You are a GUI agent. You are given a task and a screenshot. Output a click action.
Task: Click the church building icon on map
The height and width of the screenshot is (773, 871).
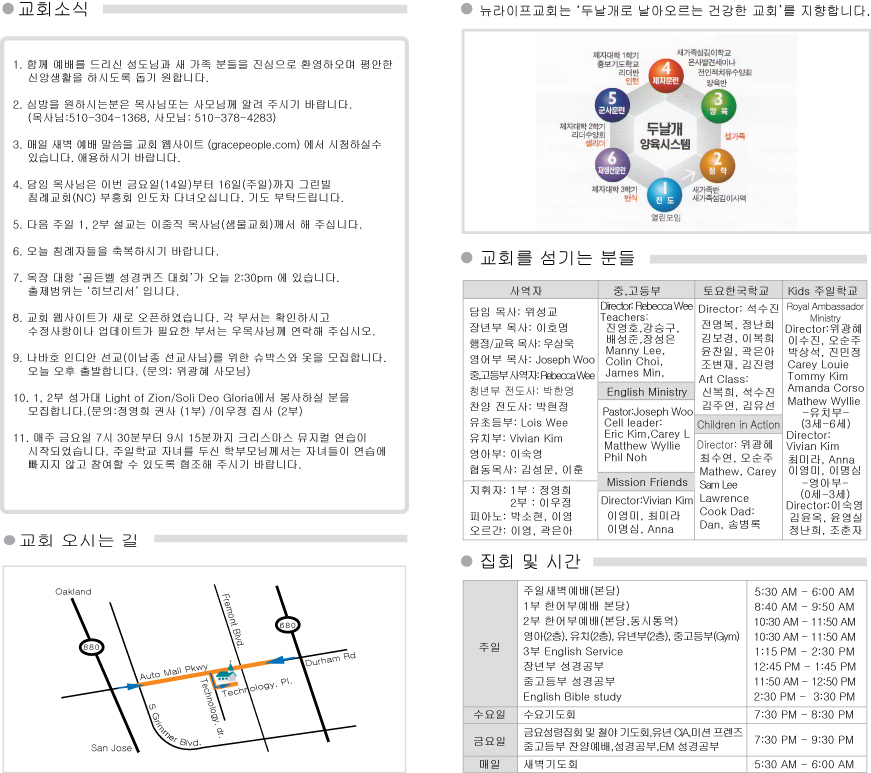tap(225, 672)
